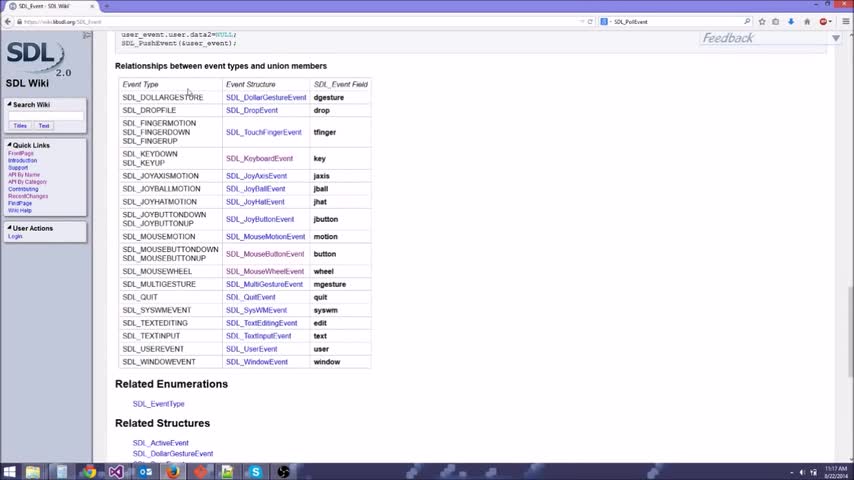
Task: Open the API By Category link
Action: 27,182
